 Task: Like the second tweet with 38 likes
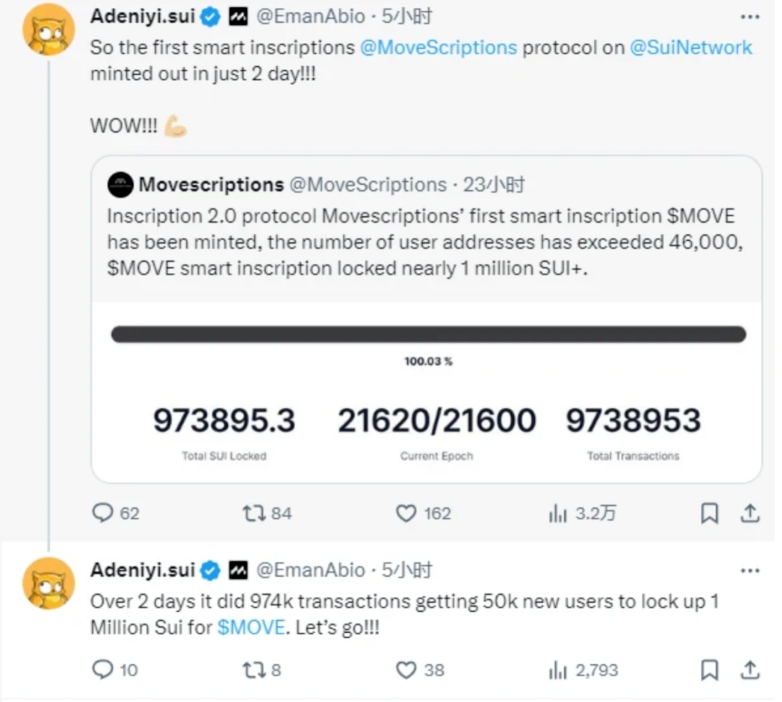point(420,670)
